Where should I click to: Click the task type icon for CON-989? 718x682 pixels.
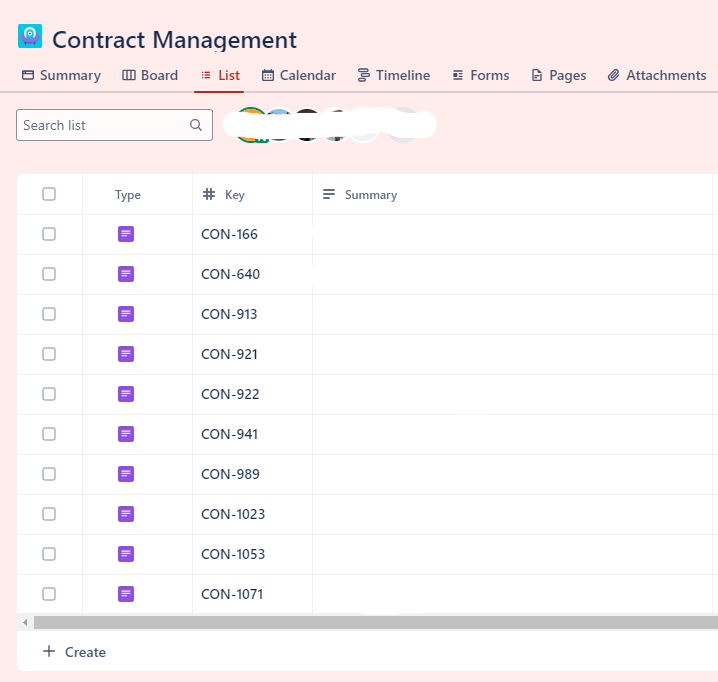pos(126,474)
